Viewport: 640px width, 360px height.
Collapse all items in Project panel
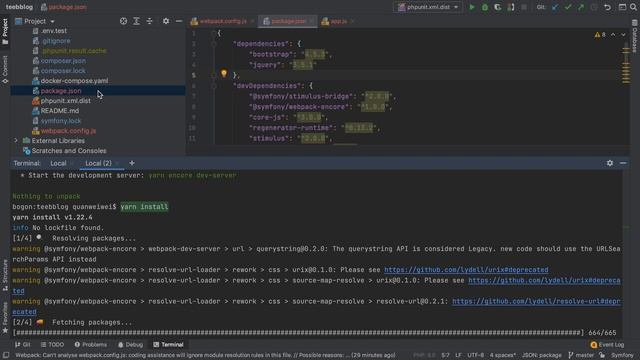pyautogui.click(x=149, y=21)
